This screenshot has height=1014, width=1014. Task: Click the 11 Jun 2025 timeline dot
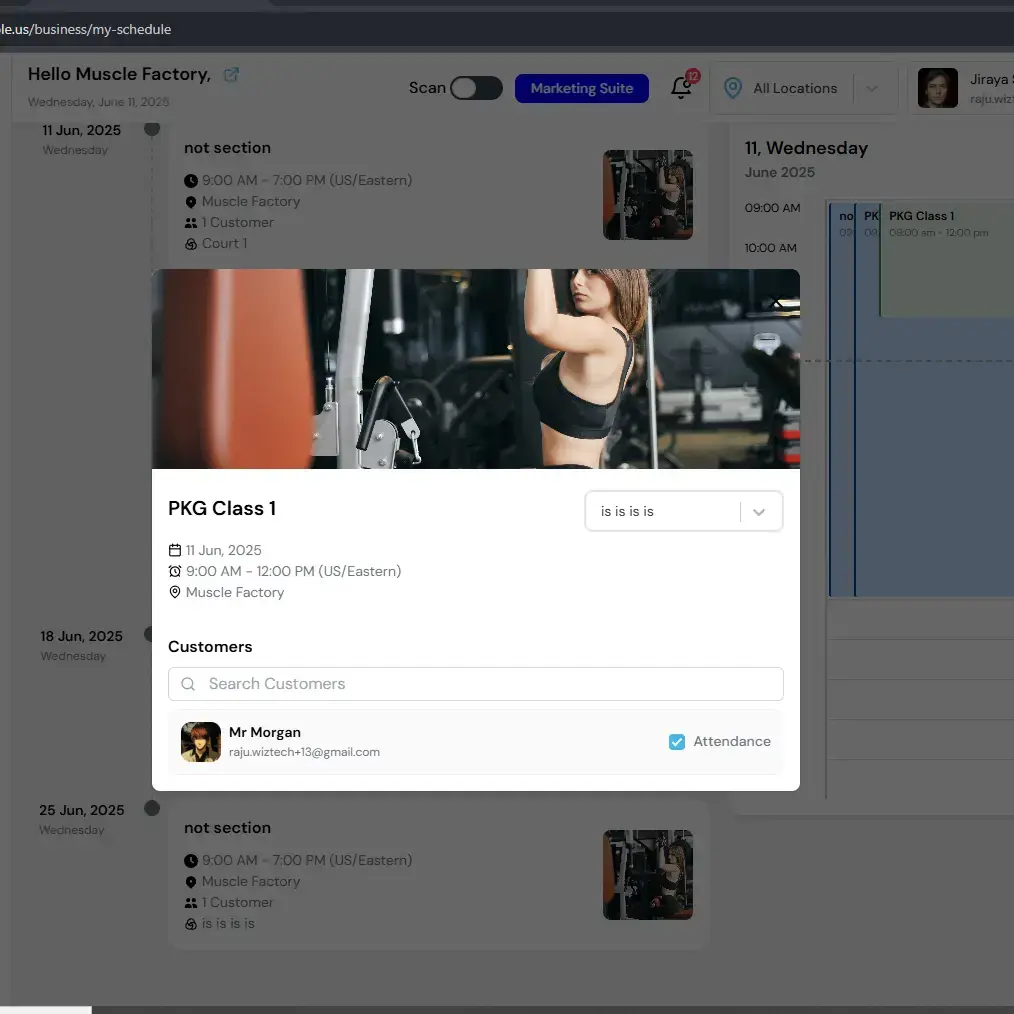click(152, 129)
